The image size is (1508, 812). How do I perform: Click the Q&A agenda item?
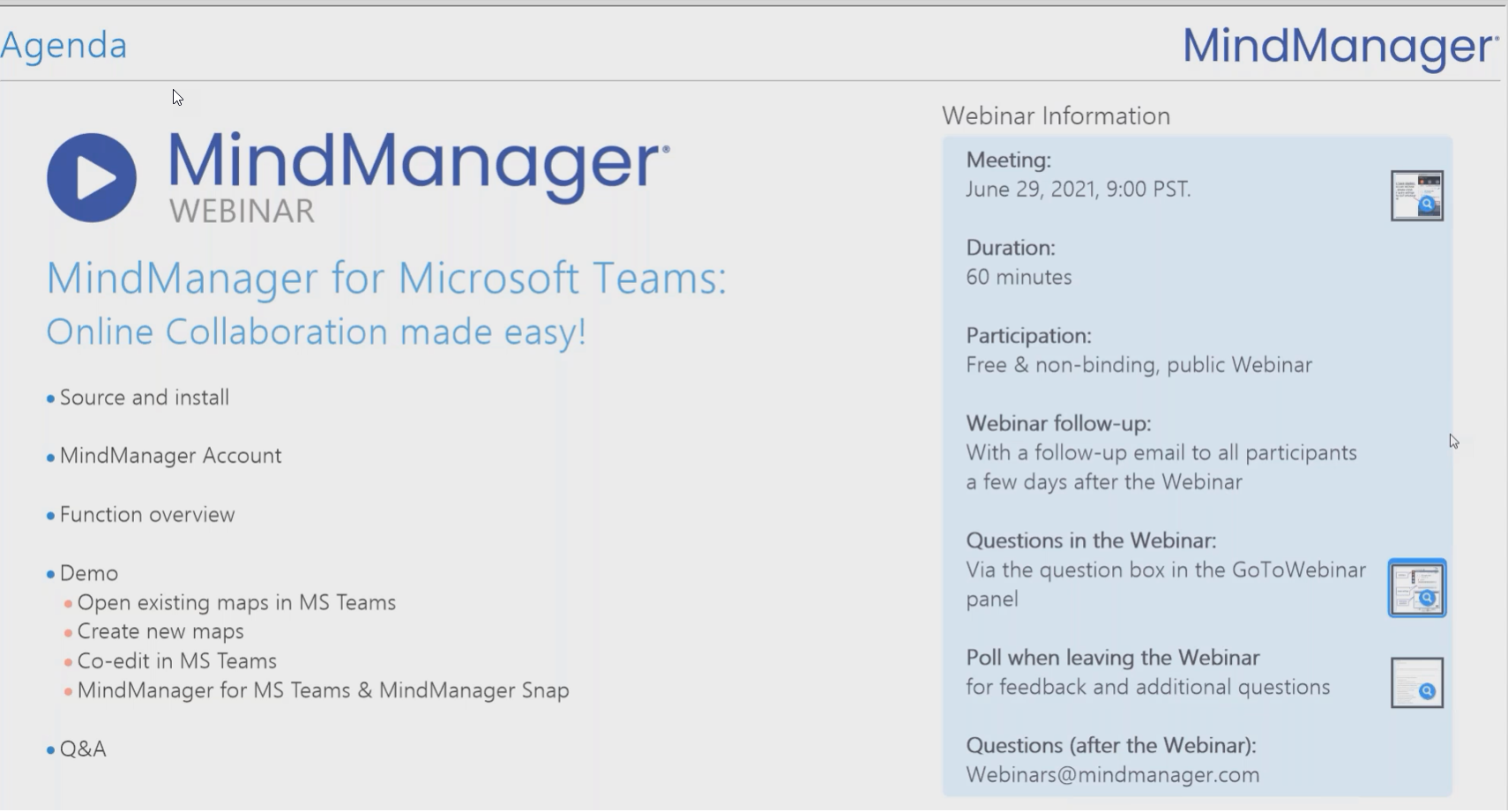point(83,749)
